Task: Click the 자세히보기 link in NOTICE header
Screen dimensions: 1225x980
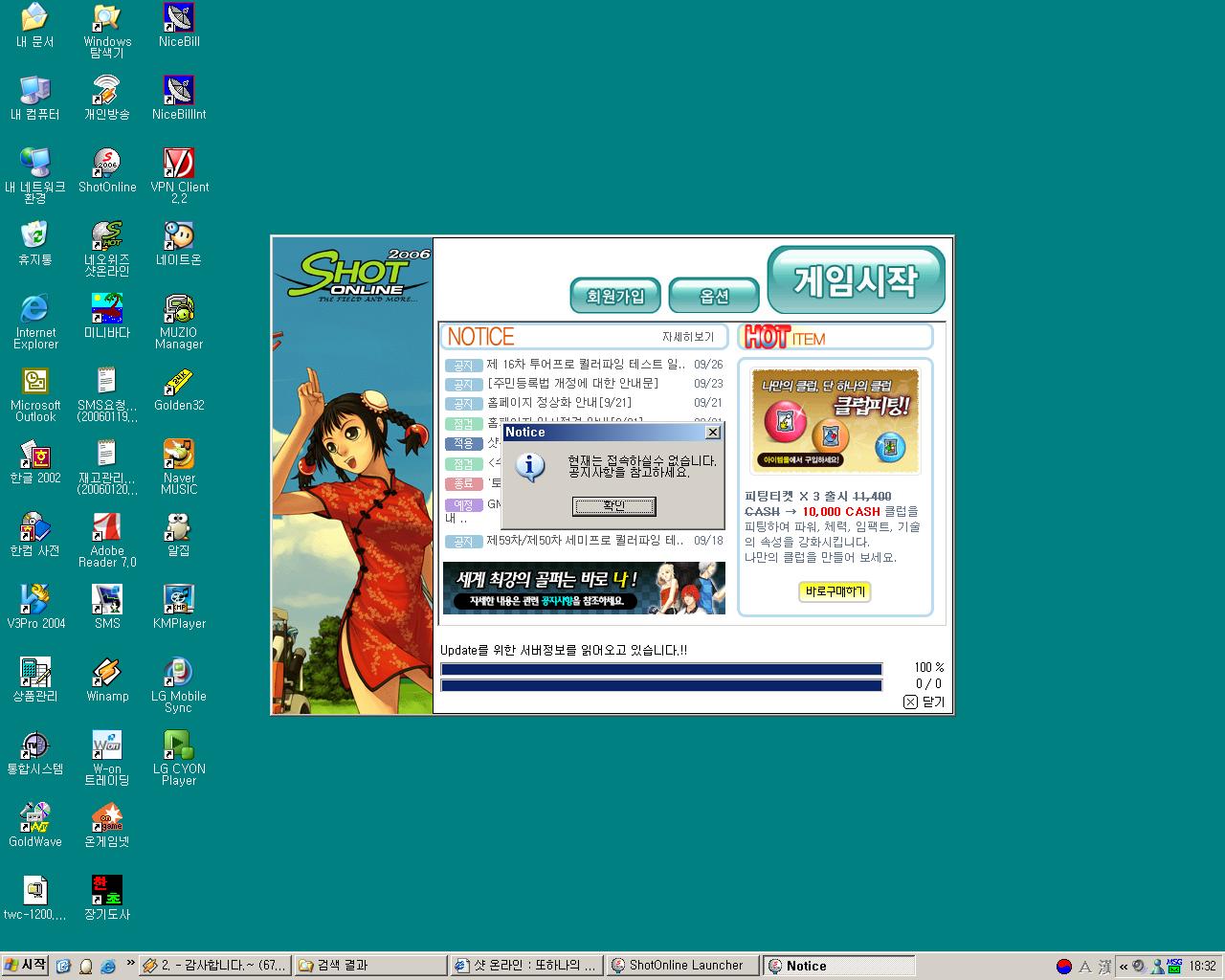Action: click(x=687, y=337)
